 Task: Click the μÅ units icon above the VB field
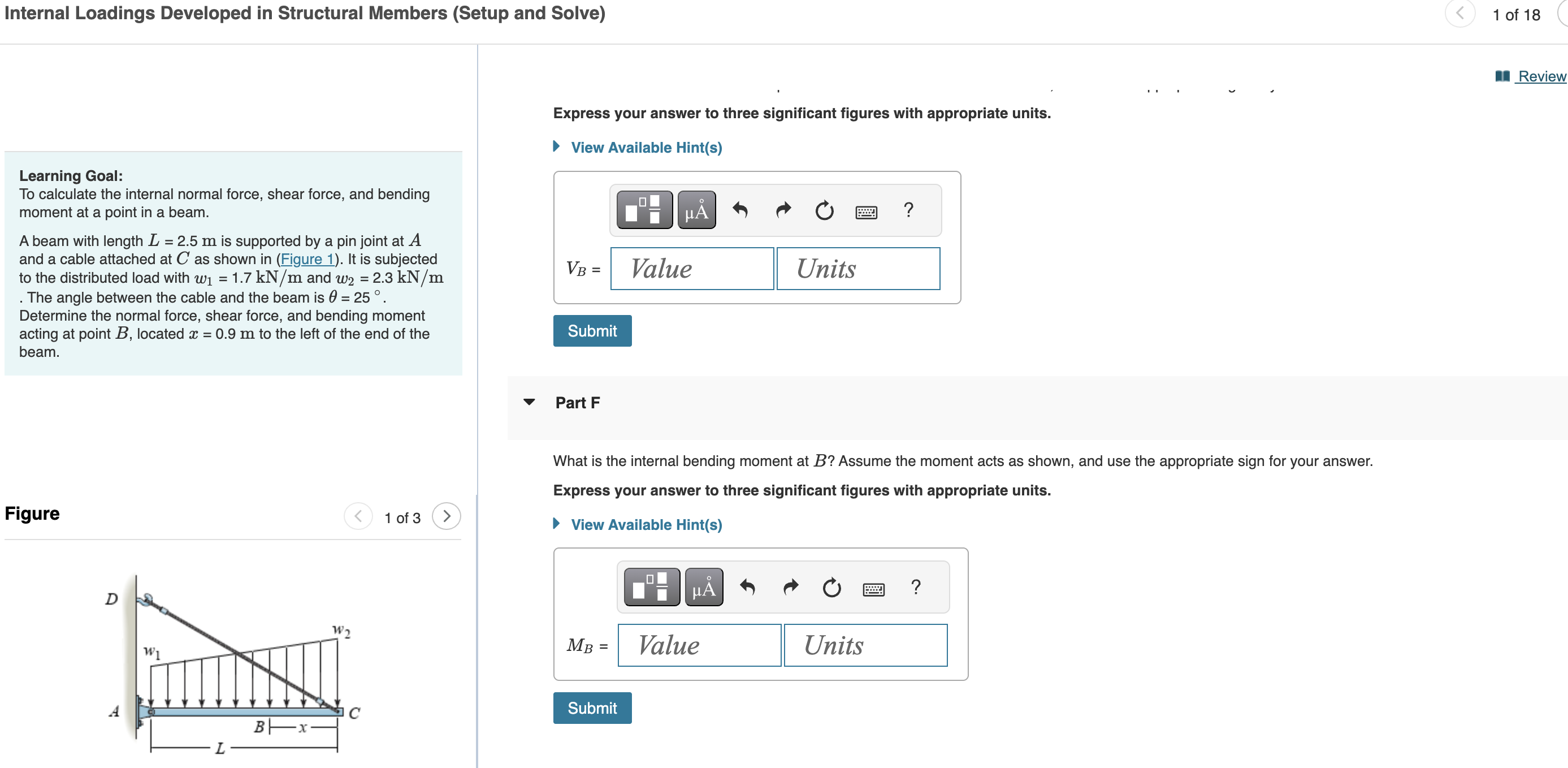696,210
